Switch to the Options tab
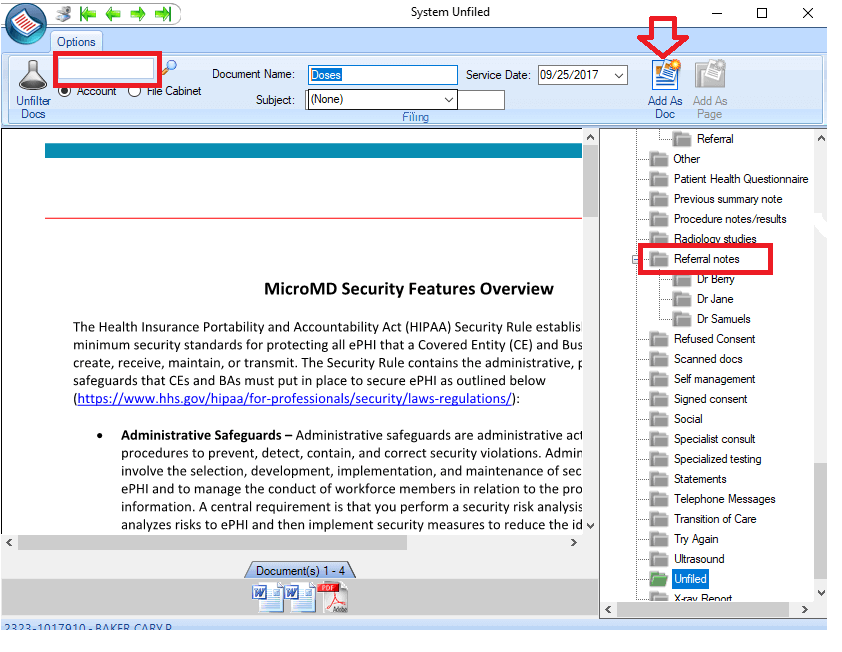 pos(75,41)
